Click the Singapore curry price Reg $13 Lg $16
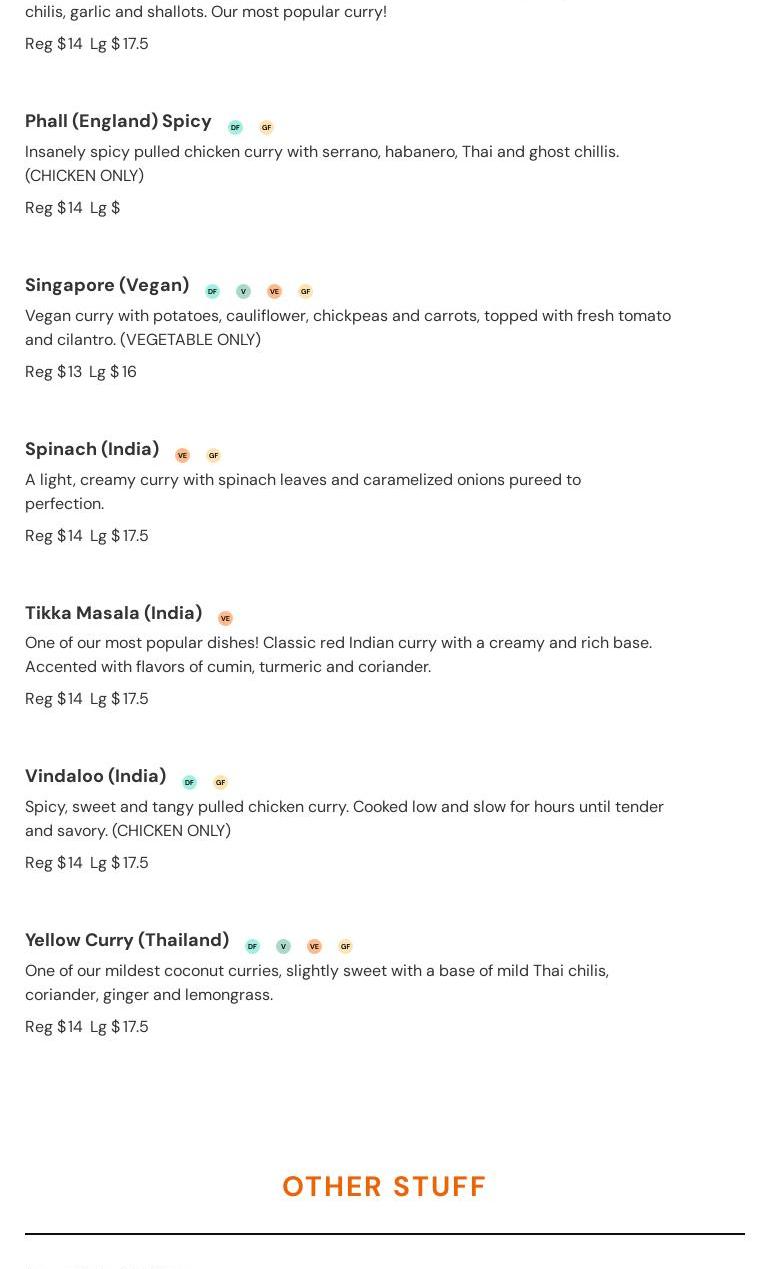770x1269 pixels. (81, 371)
